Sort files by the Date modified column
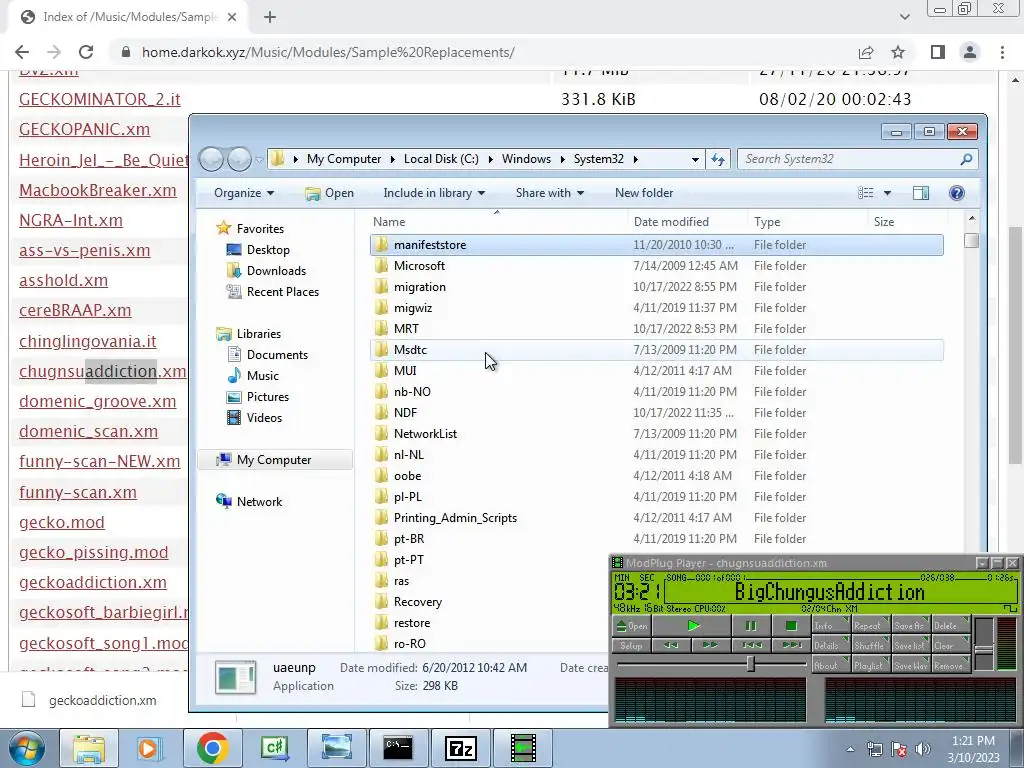 [x=687, y=221]
